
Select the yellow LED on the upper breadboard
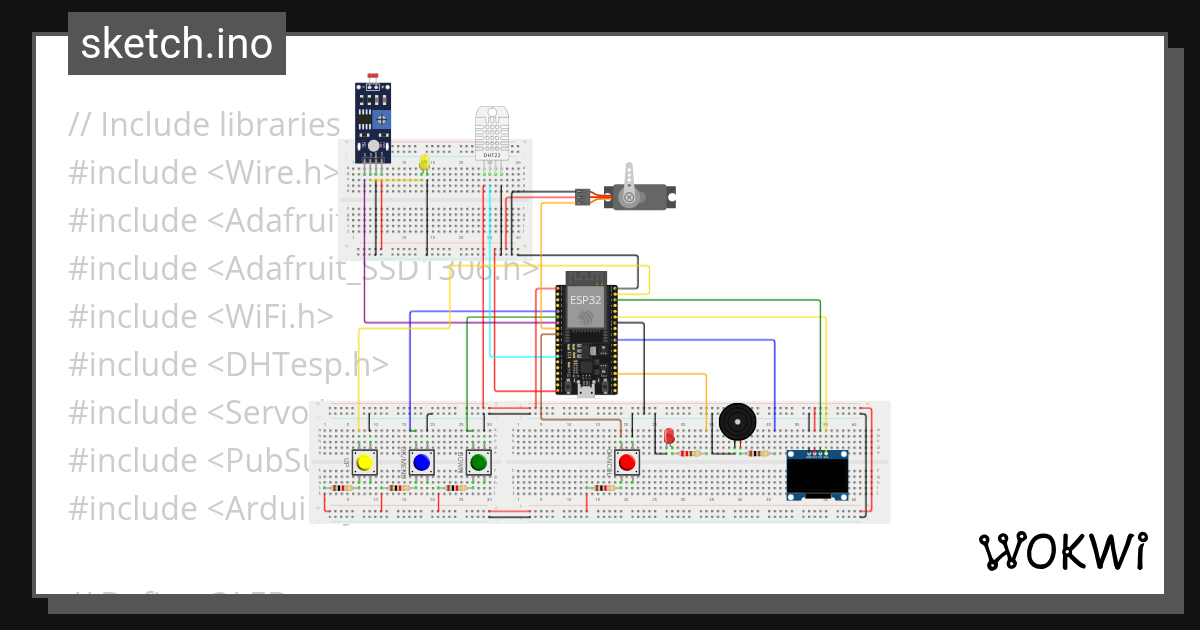(x=424, y=160)
